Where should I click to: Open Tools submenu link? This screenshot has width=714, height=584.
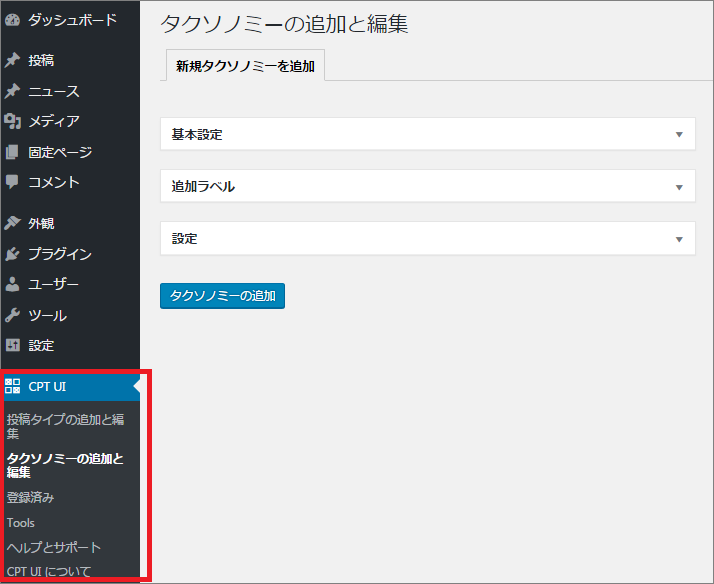(20, 523)
